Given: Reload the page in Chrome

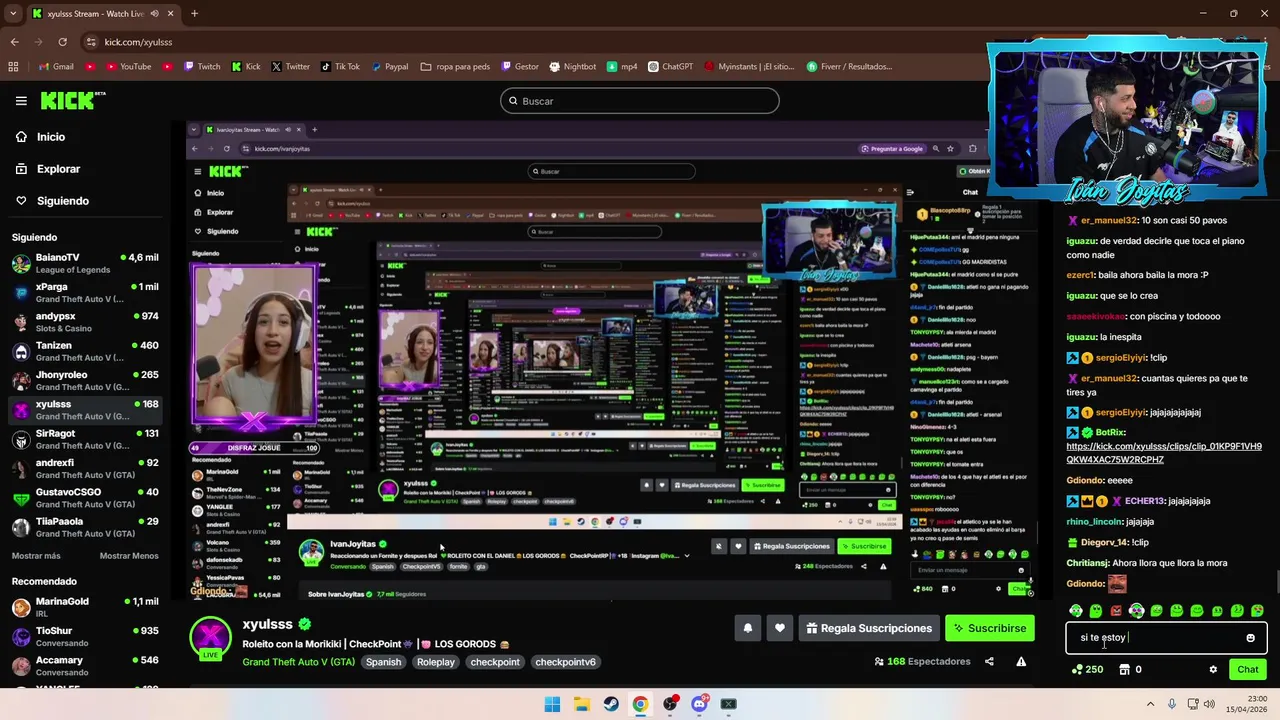Looking at the screenshot, I should point(62,42).
